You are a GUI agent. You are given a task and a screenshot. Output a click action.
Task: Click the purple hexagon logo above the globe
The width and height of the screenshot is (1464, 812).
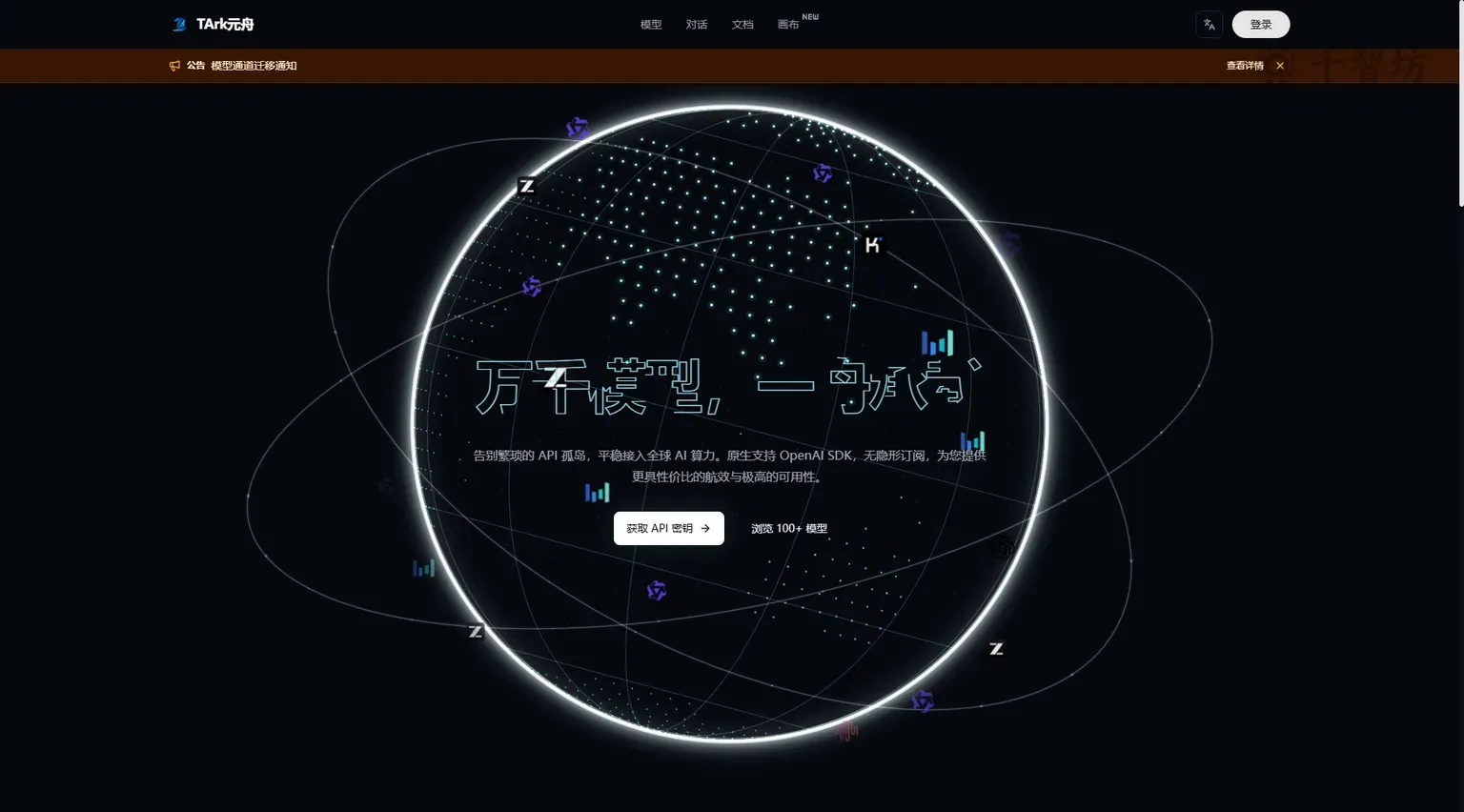click(x=578, y=129)
